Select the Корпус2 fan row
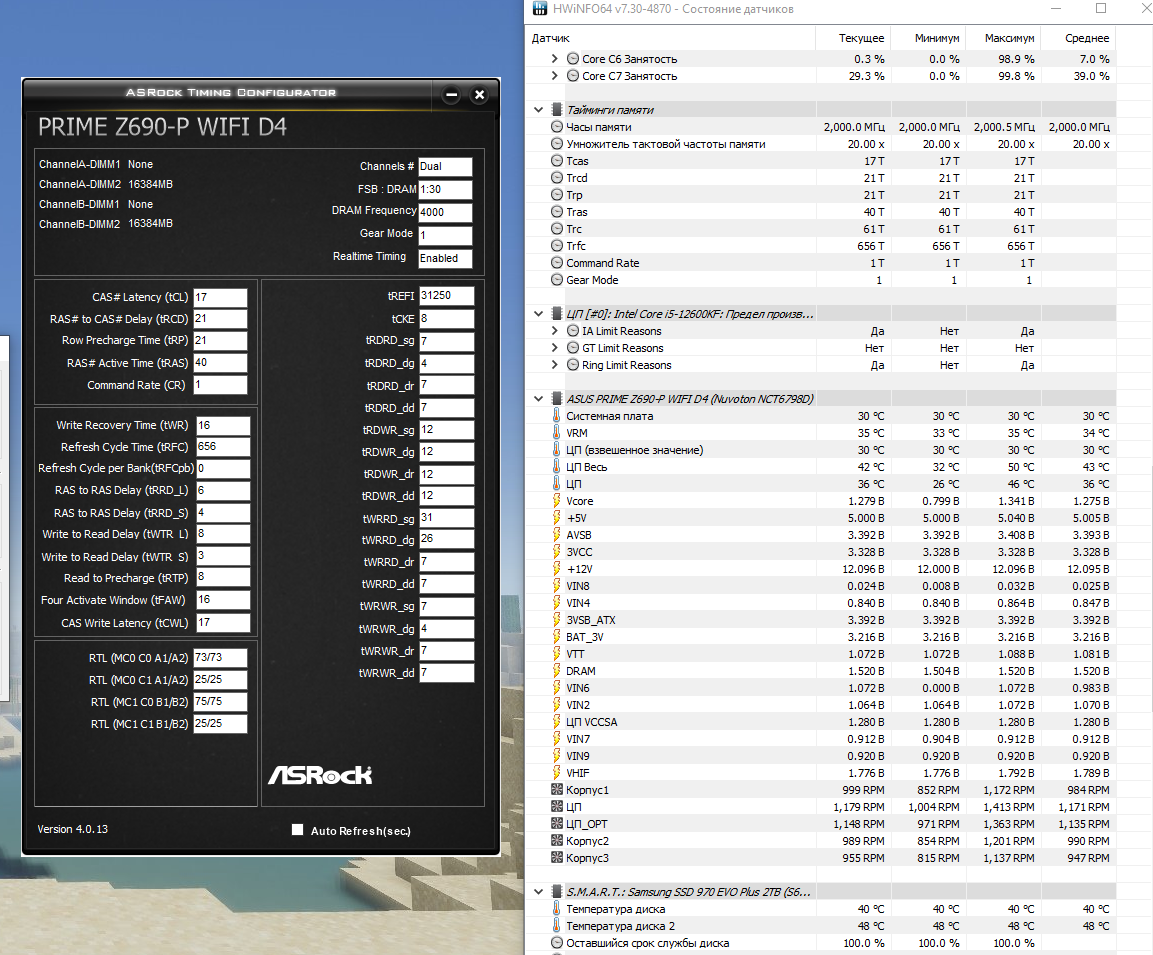The width and height of the screenshot is (1153, 955). 821,840
